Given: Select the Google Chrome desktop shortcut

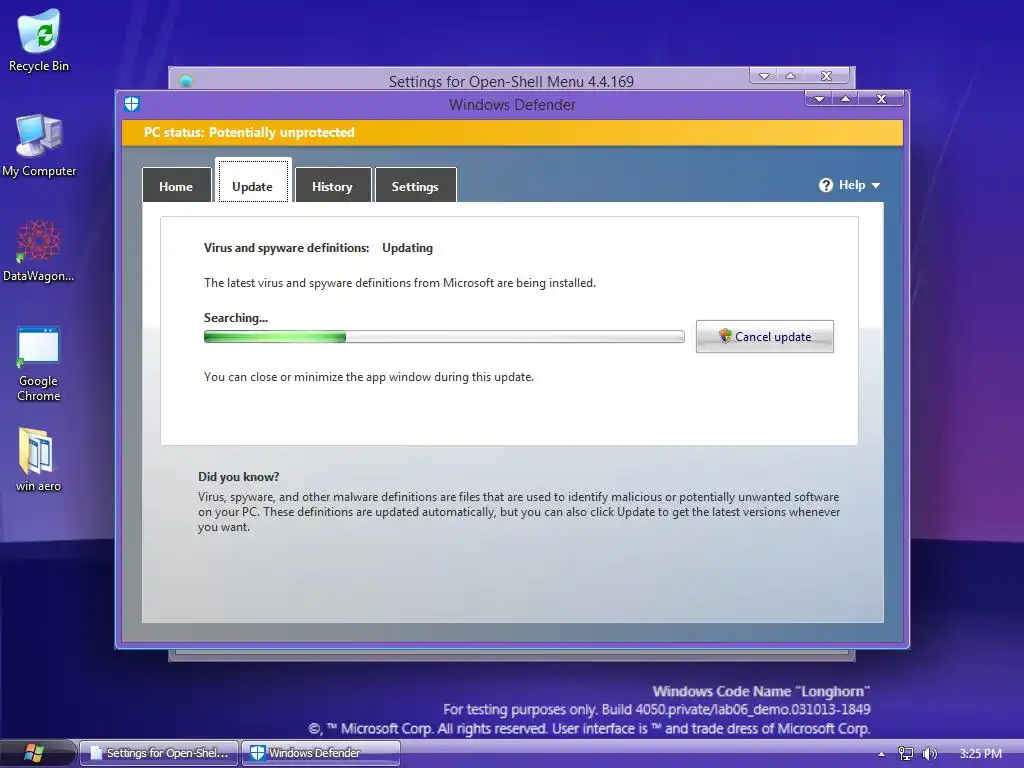Looking at the screenshot, I should (x=39, y=364).
